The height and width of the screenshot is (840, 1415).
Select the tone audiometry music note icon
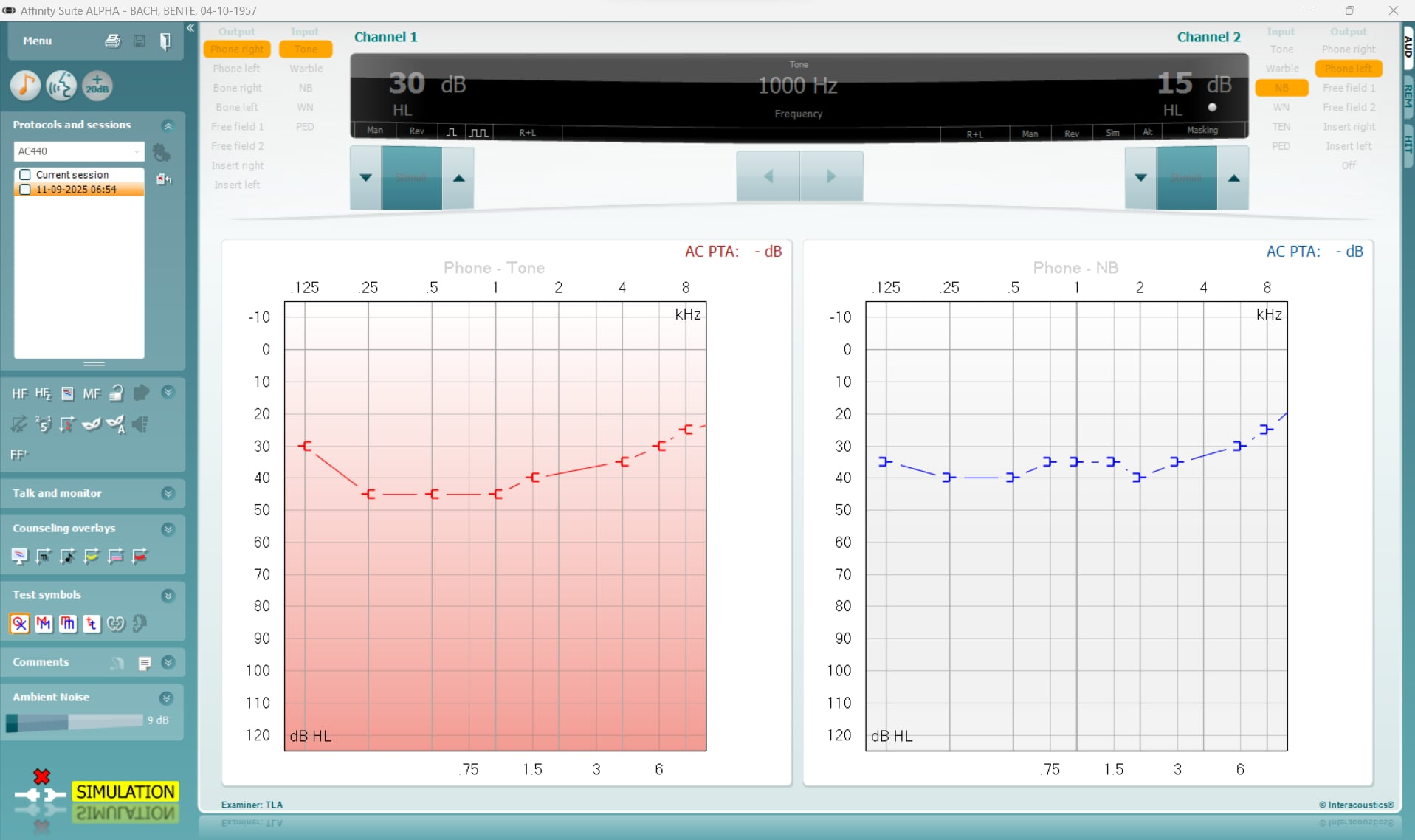[x=25, y=86]
